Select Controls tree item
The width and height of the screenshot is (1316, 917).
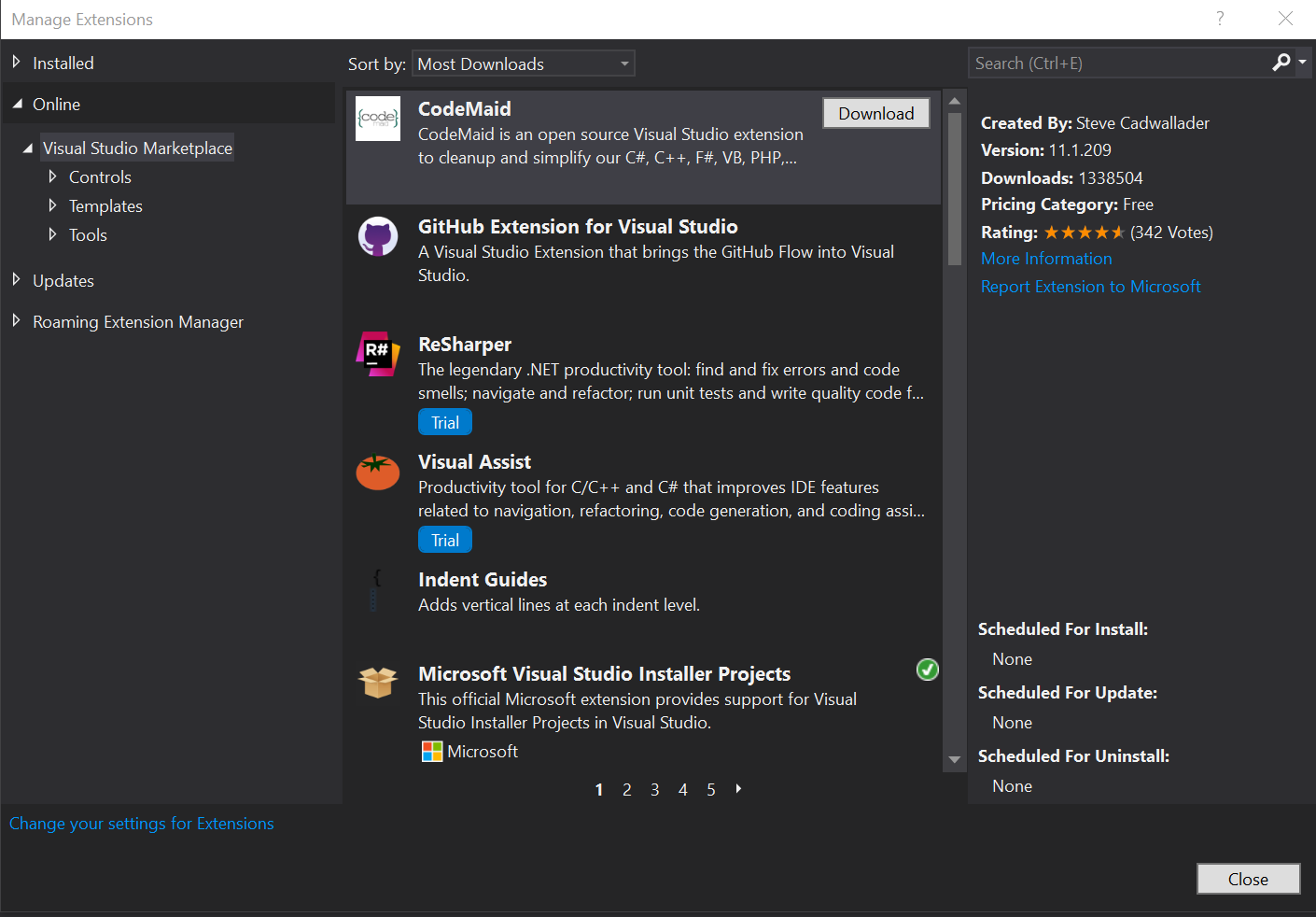click(x=100, y=176)
